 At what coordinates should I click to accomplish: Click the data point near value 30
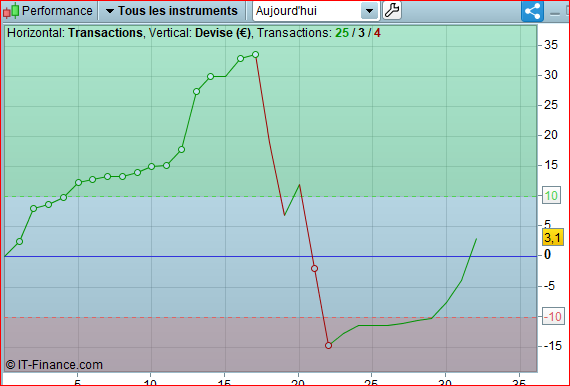[210, 77]
